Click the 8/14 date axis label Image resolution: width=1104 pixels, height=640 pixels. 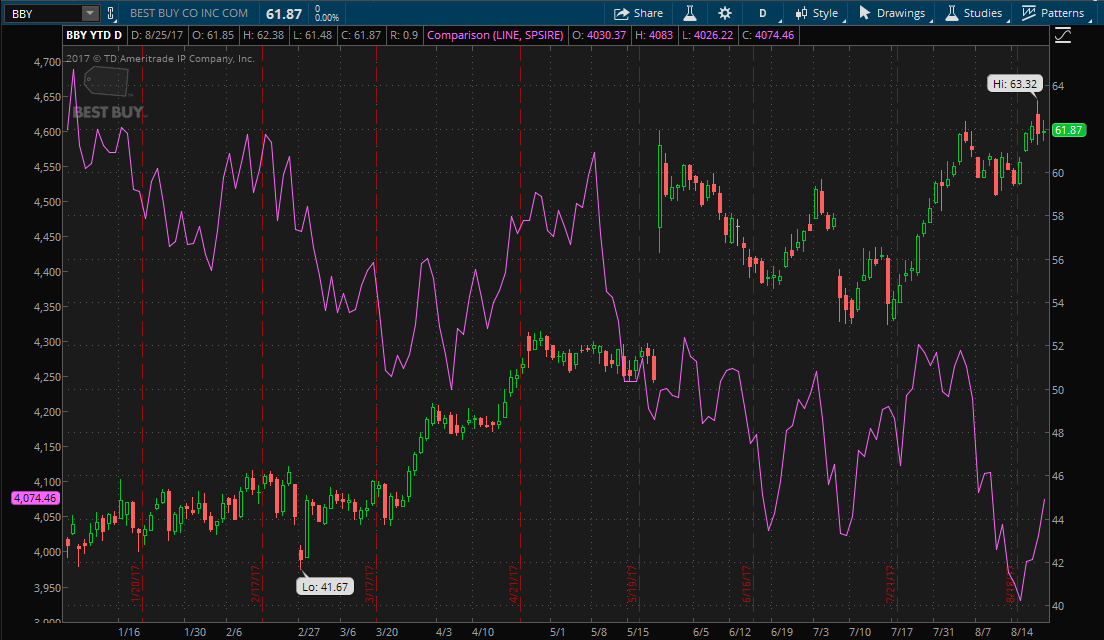click(1022, 632)
